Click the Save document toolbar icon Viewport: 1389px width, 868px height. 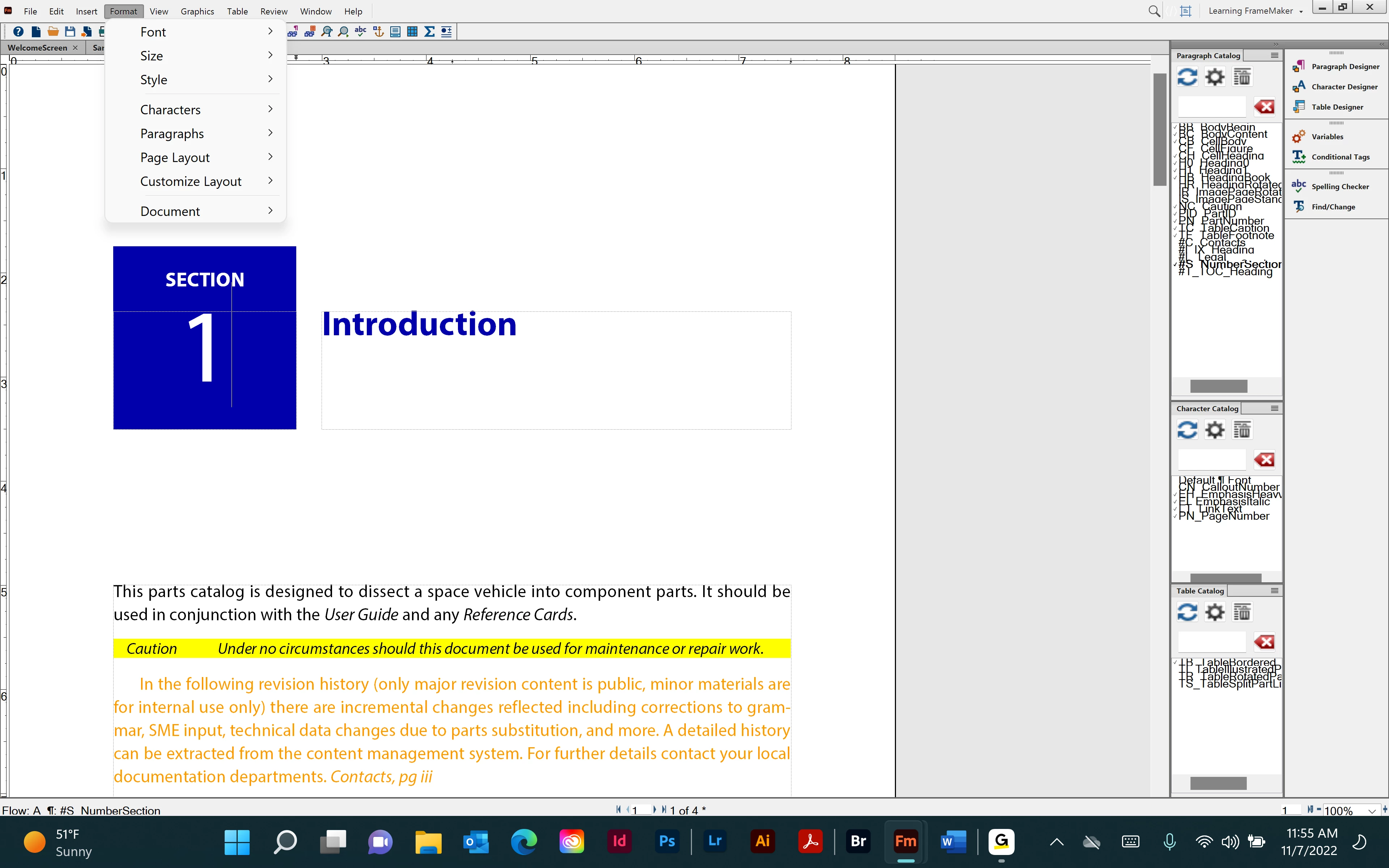70,31
